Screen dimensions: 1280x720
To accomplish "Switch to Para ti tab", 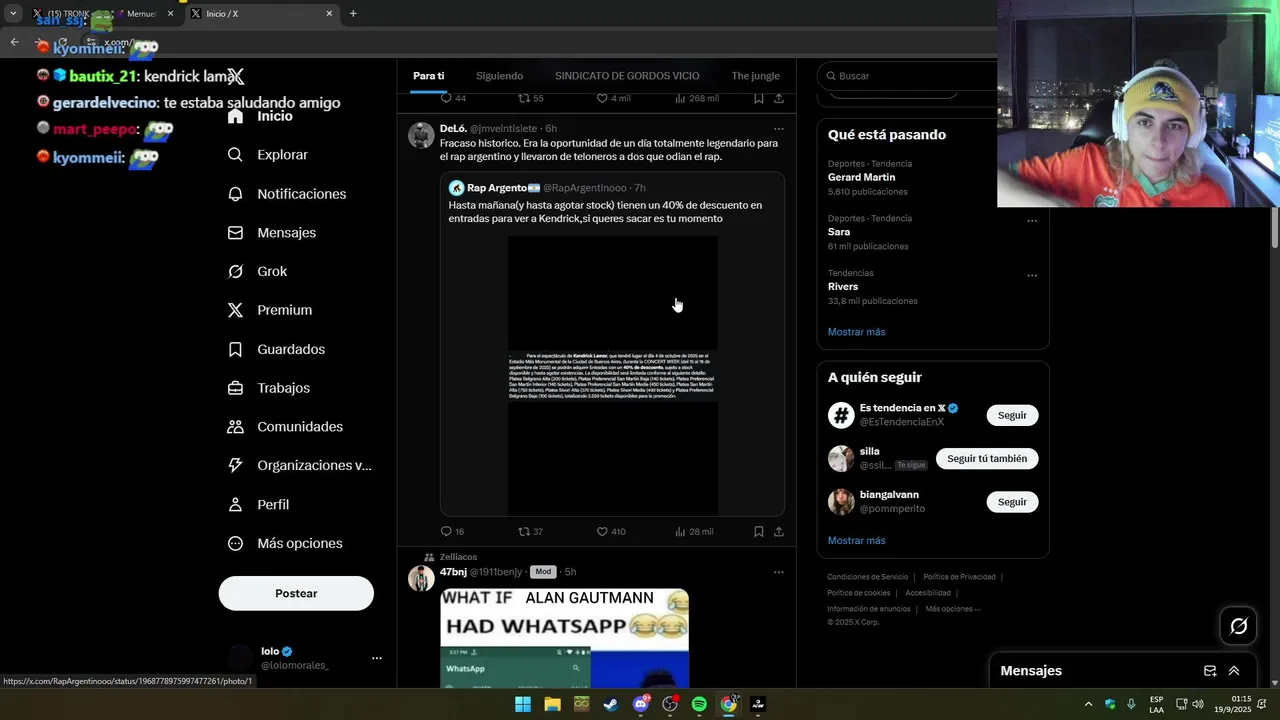I will (x=429, y=76).
